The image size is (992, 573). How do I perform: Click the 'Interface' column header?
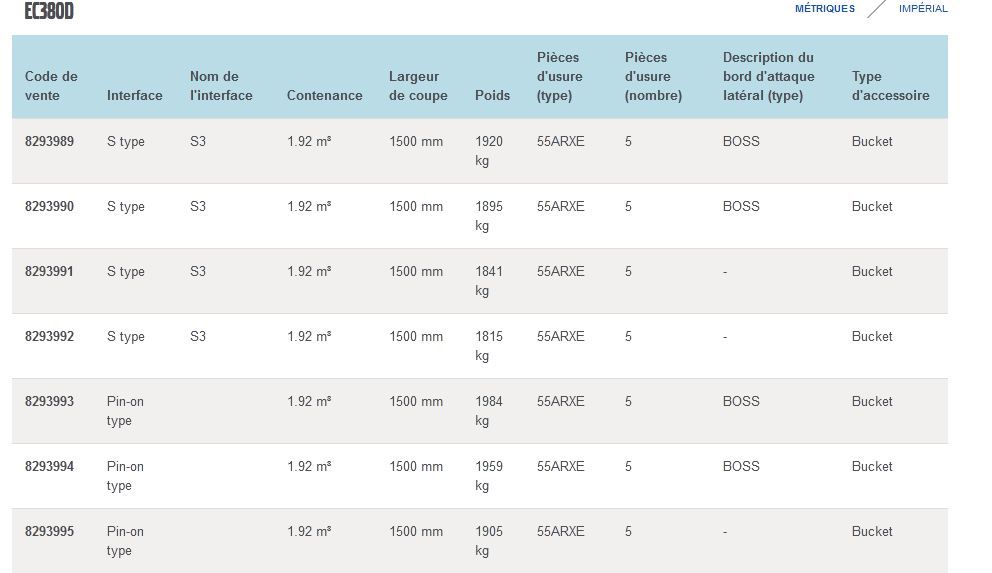pyautogui.click(x=134, y=96)
